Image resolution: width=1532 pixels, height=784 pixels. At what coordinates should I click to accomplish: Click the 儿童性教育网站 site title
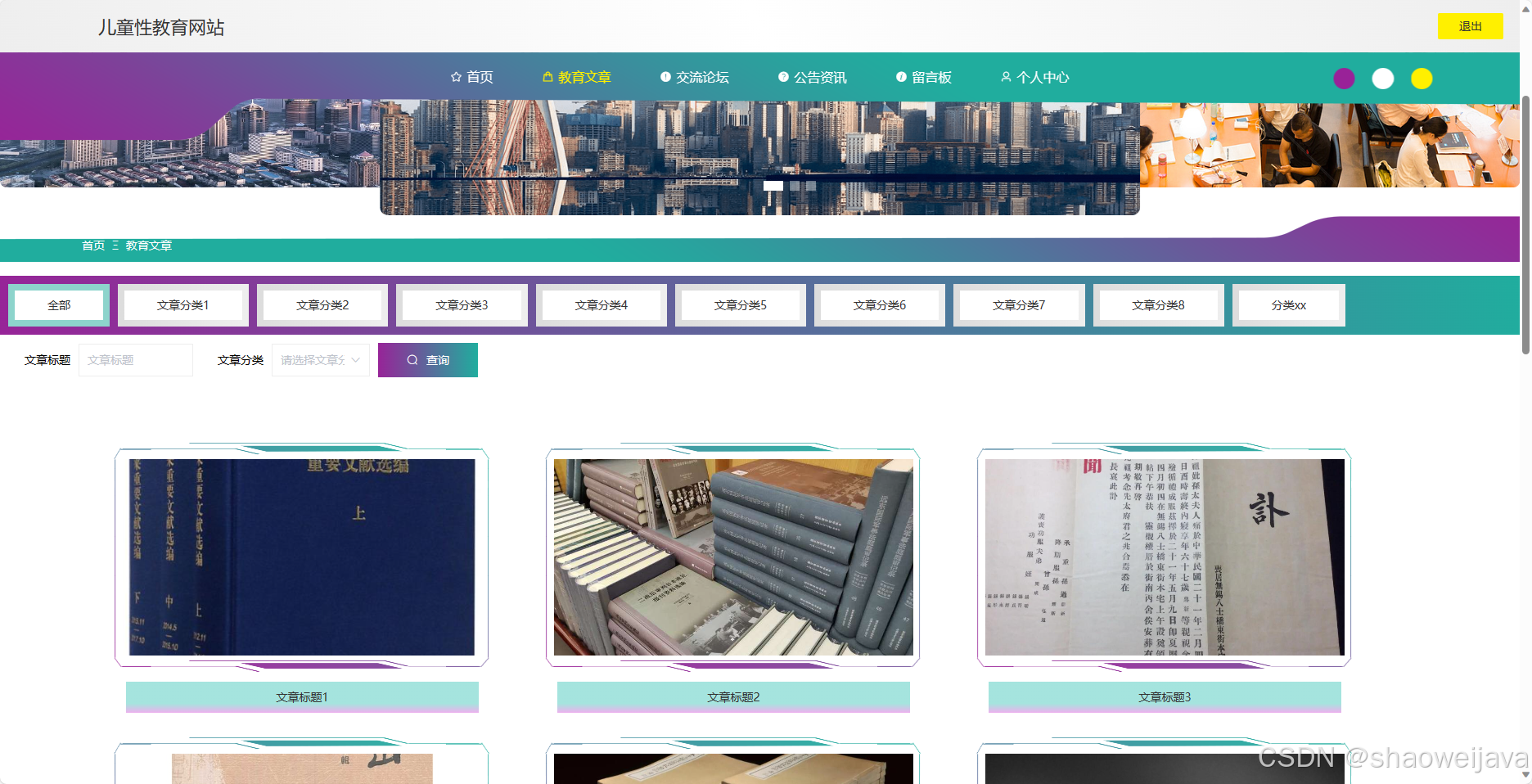161,28
